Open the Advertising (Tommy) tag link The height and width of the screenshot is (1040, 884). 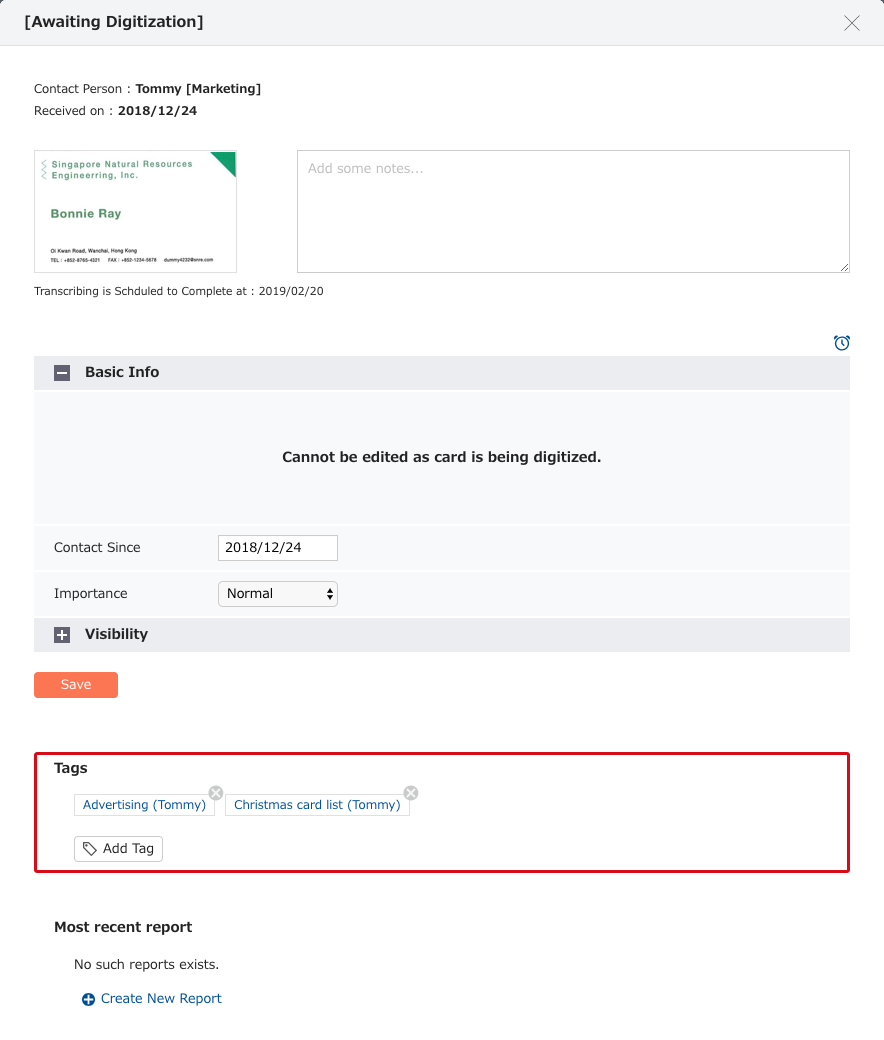[x=144, y=805]
